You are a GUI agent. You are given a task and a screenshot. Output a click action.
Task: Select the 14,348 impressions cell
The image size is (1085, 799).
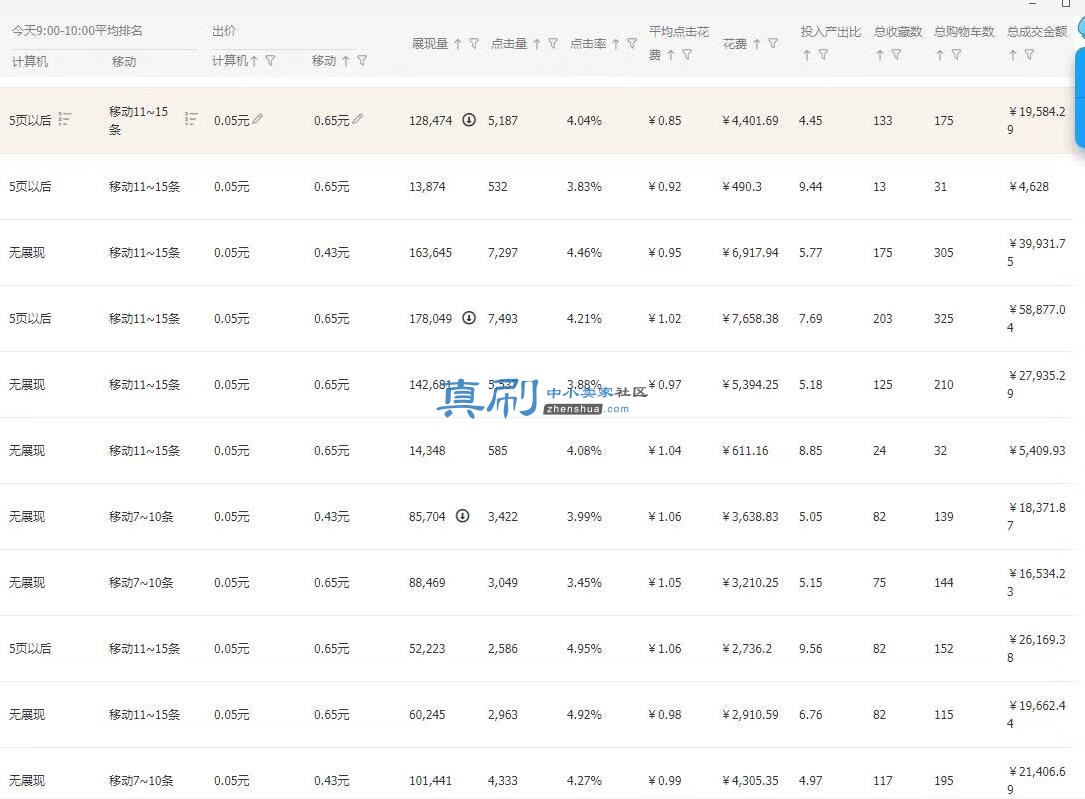(x=427, y=450)
